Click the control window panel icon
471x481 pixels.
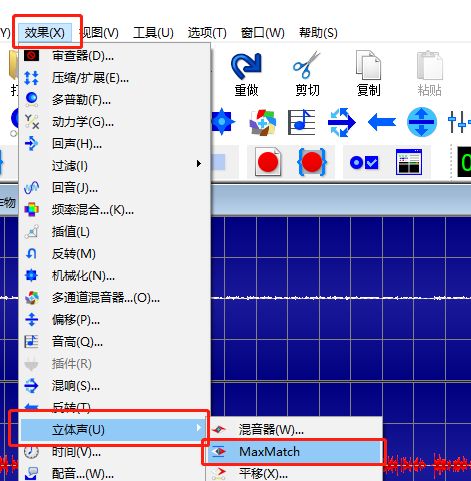click(409, 162)
